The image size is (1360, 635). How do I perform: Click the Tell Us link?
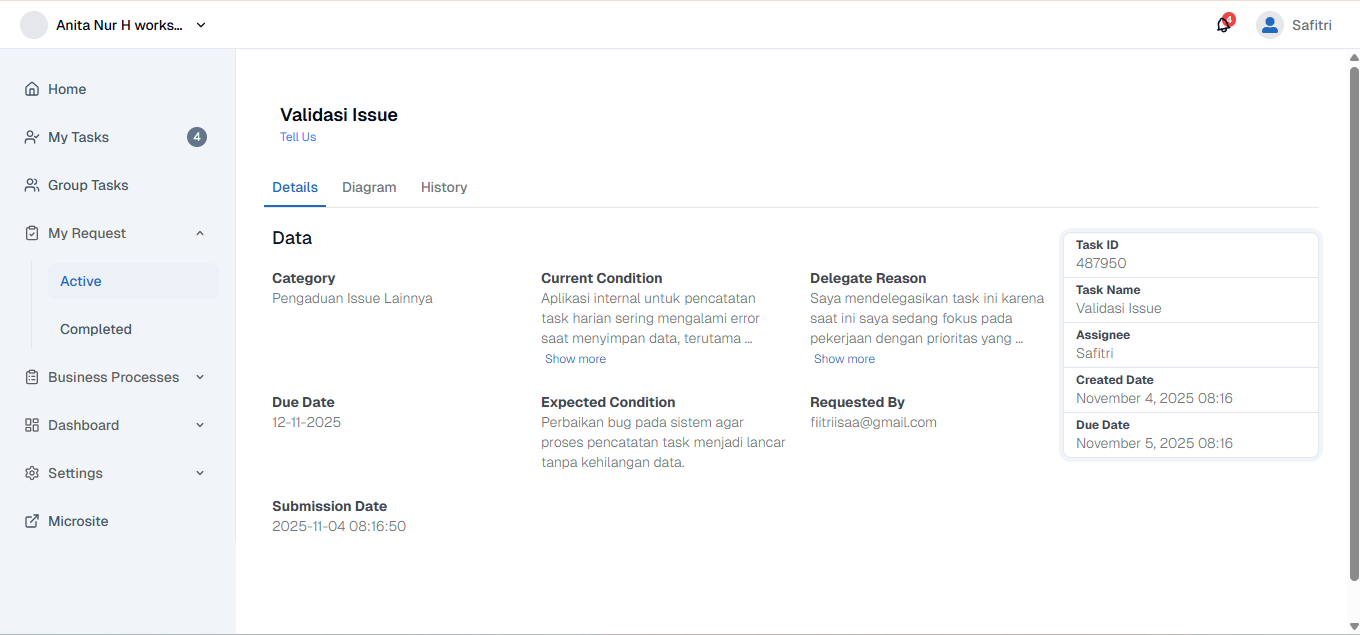[297, 137]
